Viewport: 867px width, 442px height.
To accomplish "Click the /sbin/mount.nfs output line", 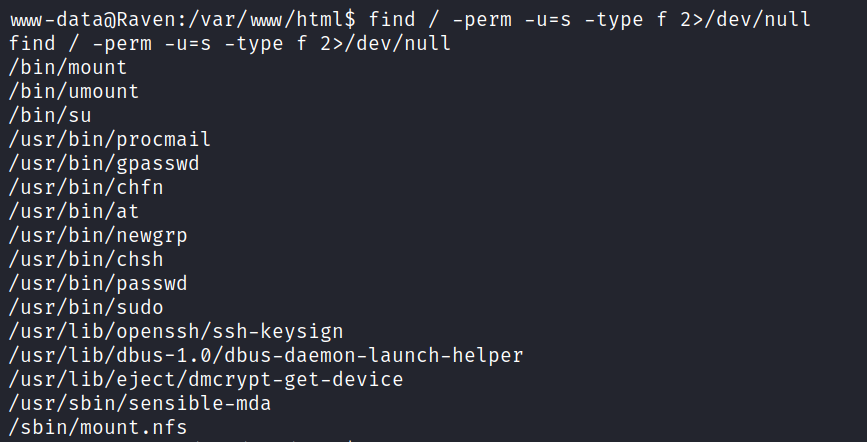I will [x=98, y=427].
